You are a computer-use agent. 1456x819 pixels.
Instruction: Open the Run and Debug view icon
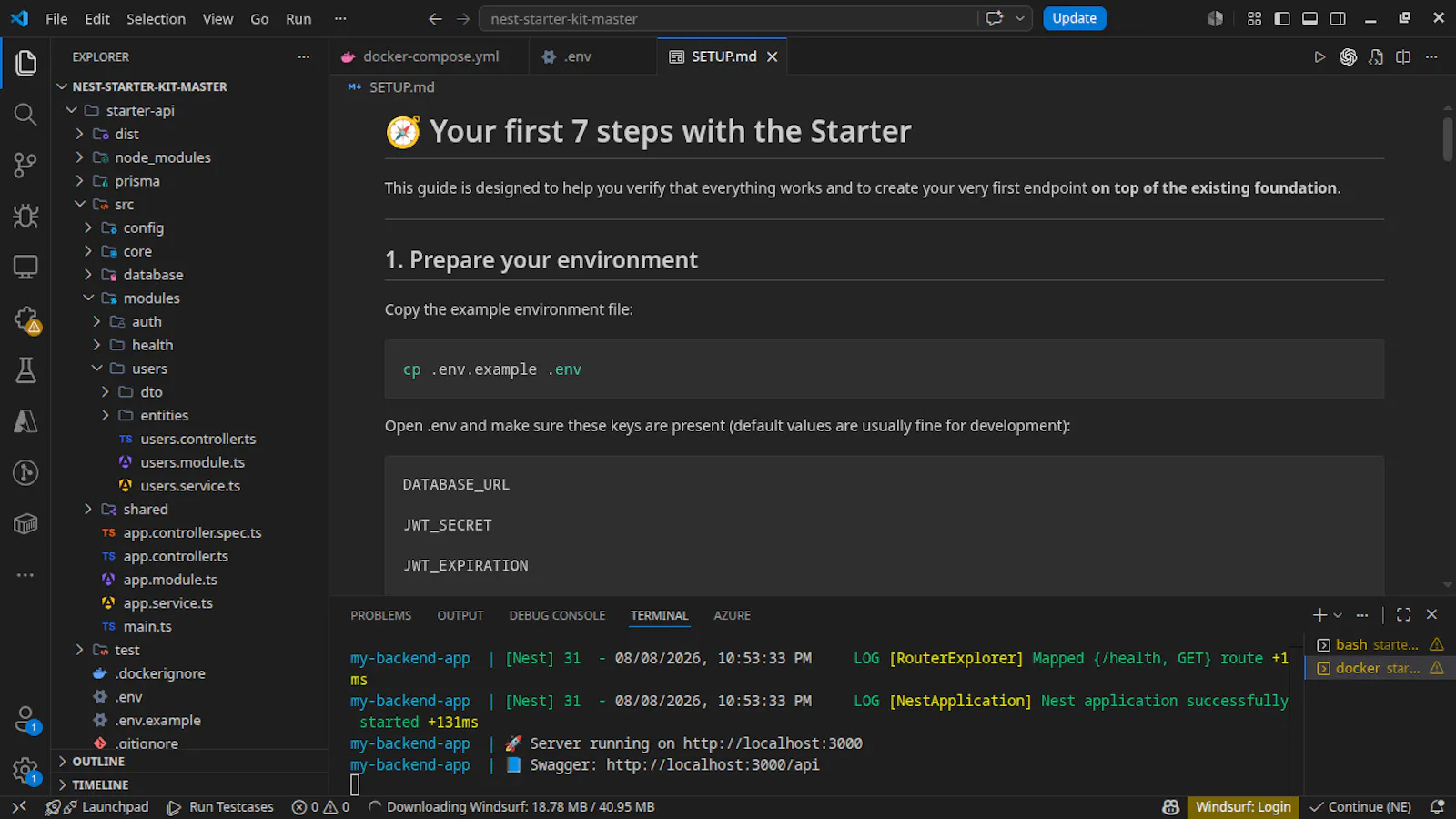(25, 217)
